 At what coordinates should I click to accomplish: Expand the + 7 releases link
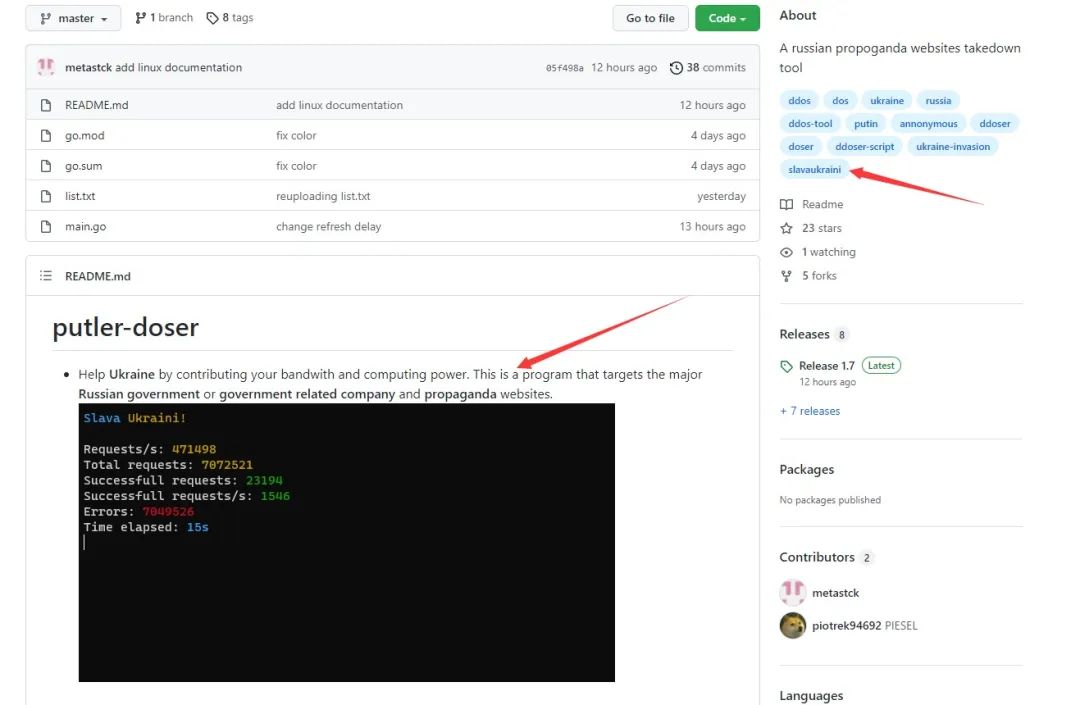(809, 411)
